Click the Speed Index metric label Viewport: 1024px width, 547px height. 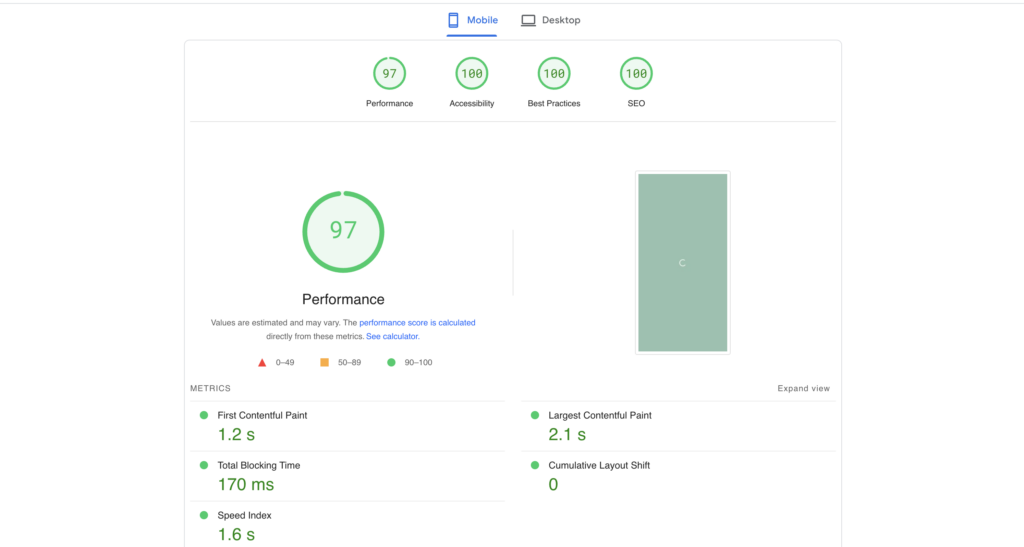pos(244,516)
